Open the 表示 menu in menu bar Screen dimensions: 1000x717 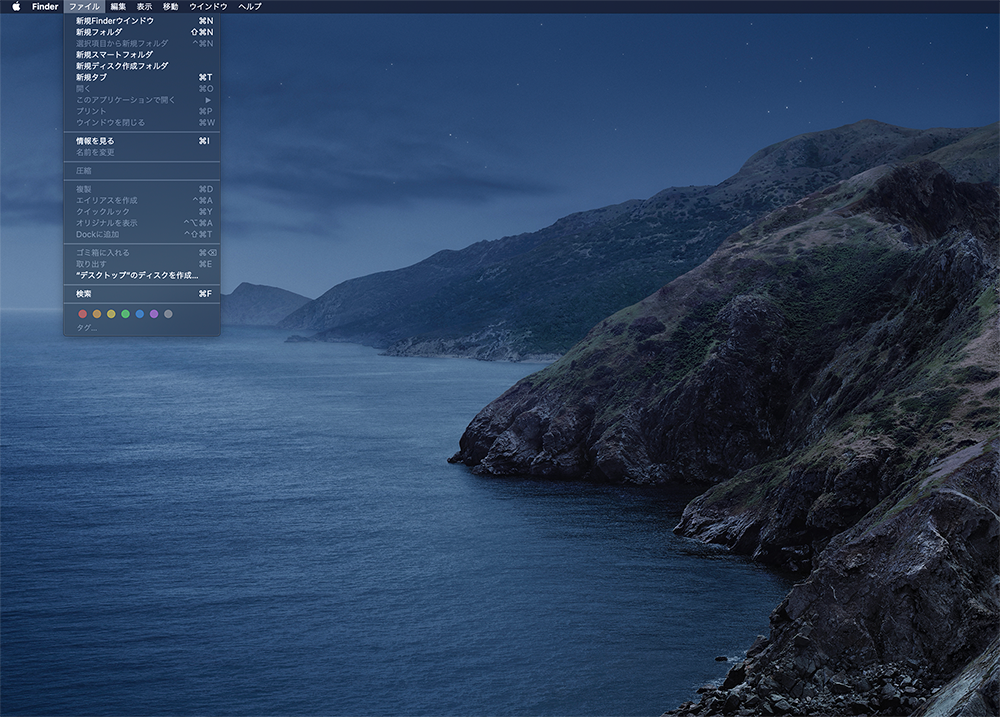tap(144, 6)
